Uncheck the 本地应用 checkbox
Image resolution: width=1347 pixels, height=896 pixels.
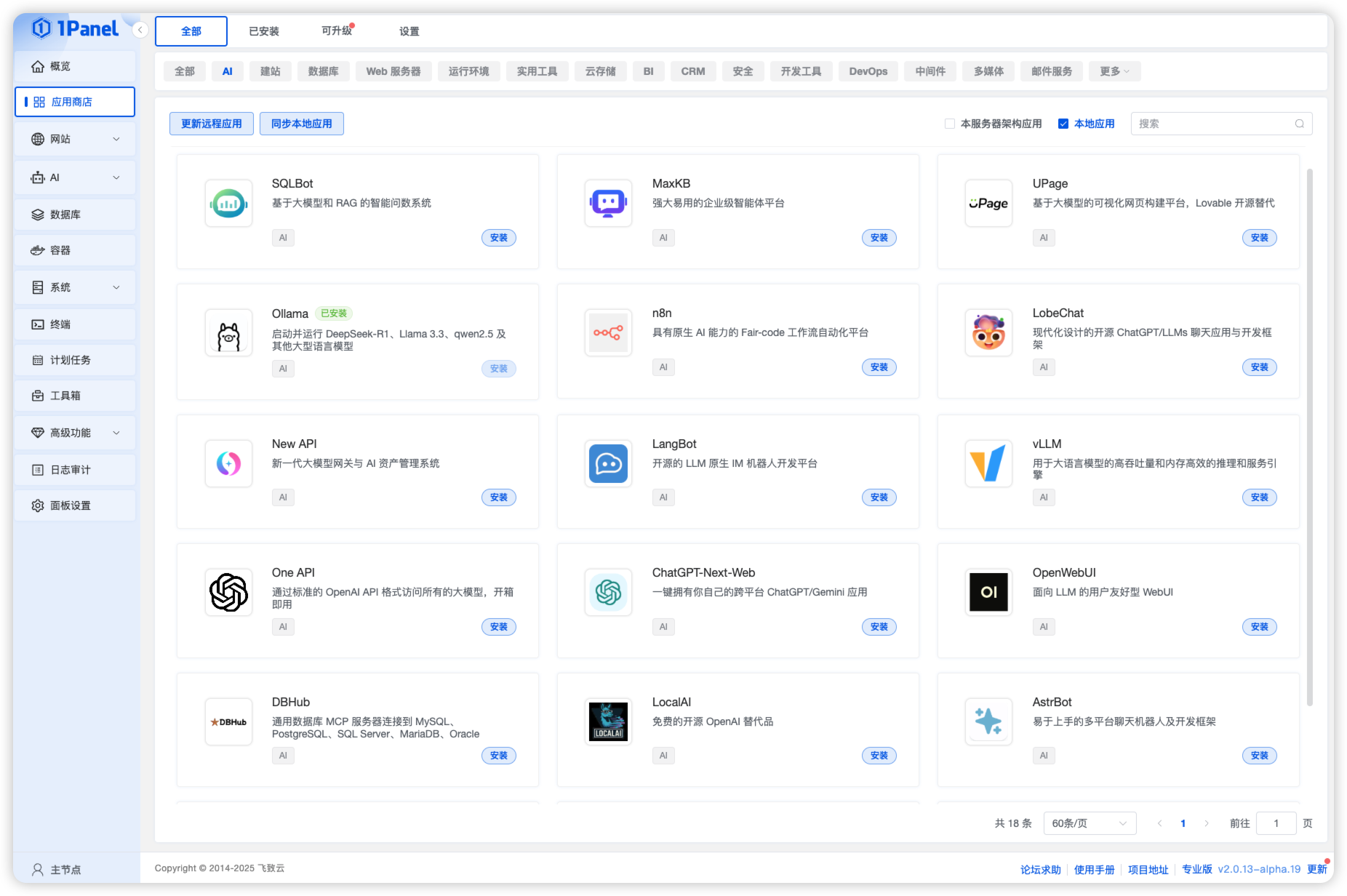click(1063, 124)
